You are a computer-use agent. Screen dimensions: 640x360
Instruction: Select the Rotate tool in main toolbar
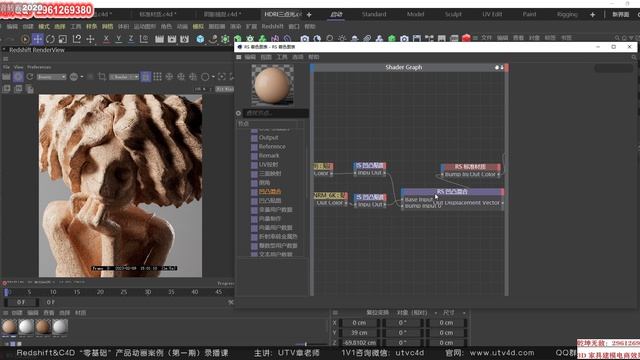tap(50, 39)
